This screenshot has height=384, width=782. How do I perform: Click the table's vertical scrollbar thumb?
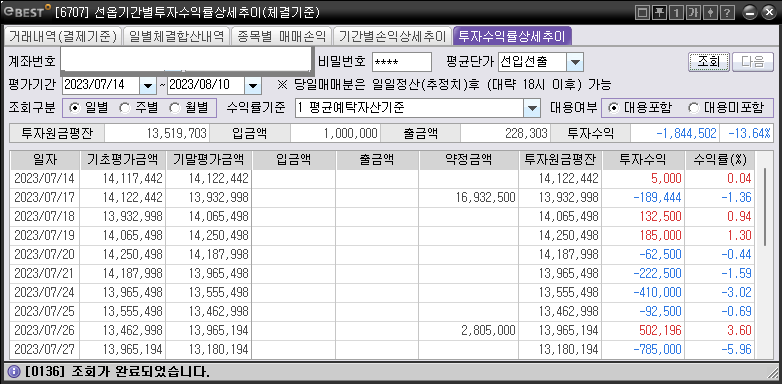click(766, 207)
